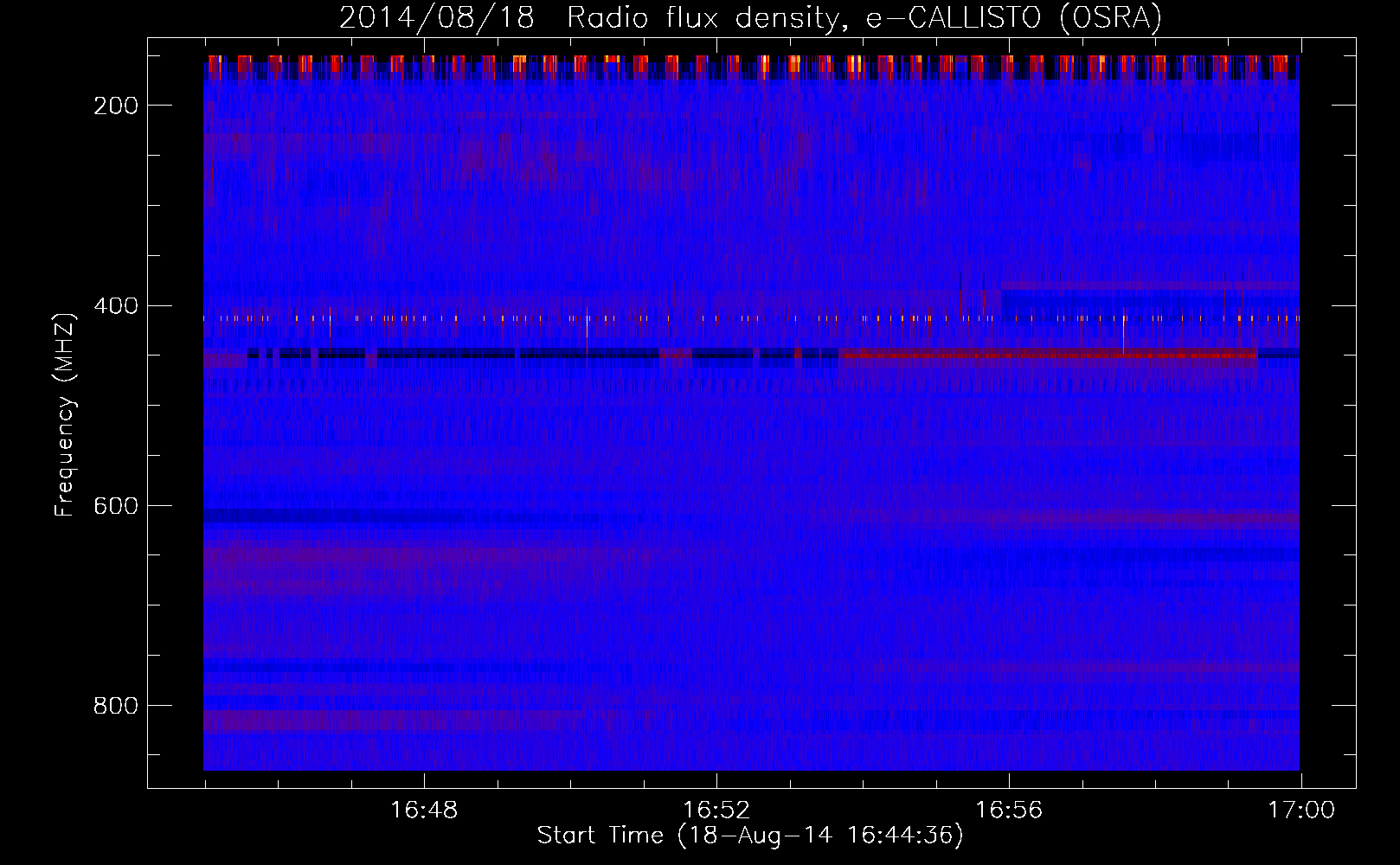Click the "16:48" time tick label
This screenshot has width=1400, height=865.
pos(424,811)
